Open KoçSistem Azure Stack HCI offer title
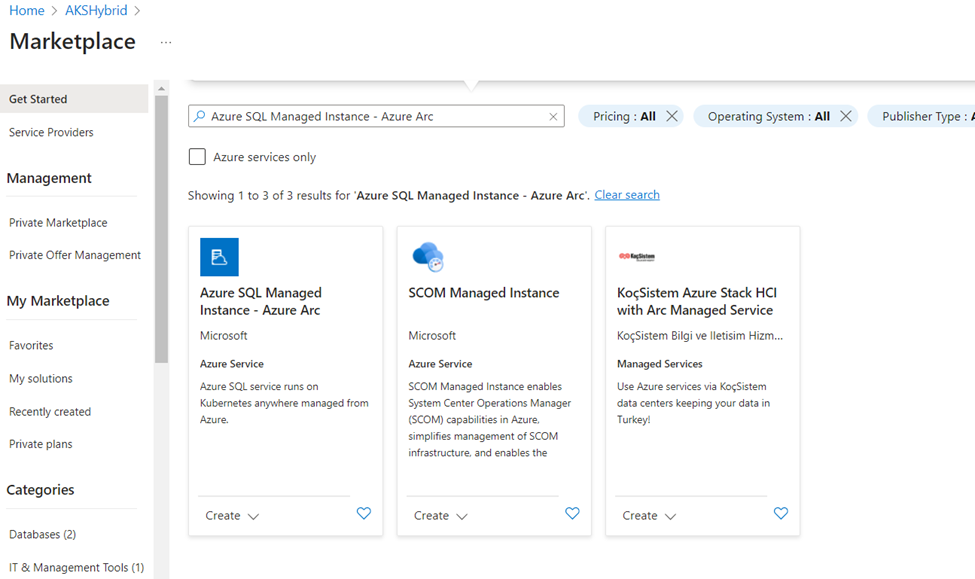Image resolution: width=975 pixels, height=579 pixels. tap(696, 301)
